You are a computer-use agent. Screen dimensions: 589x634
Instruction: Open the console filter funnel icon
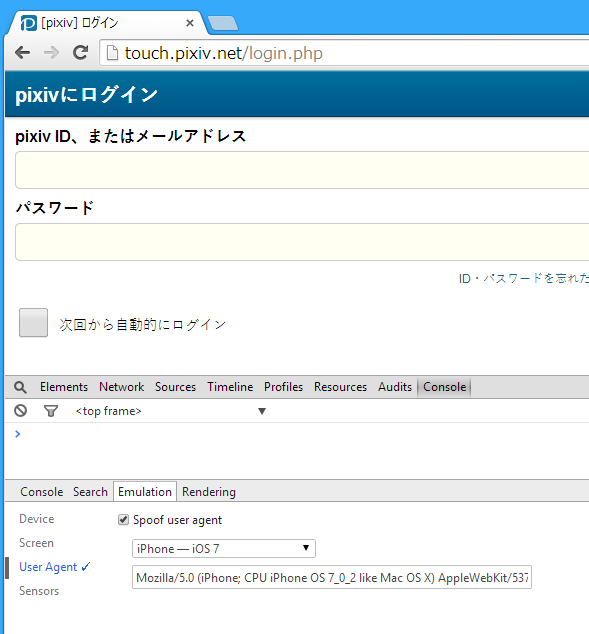tap(51, 411)
